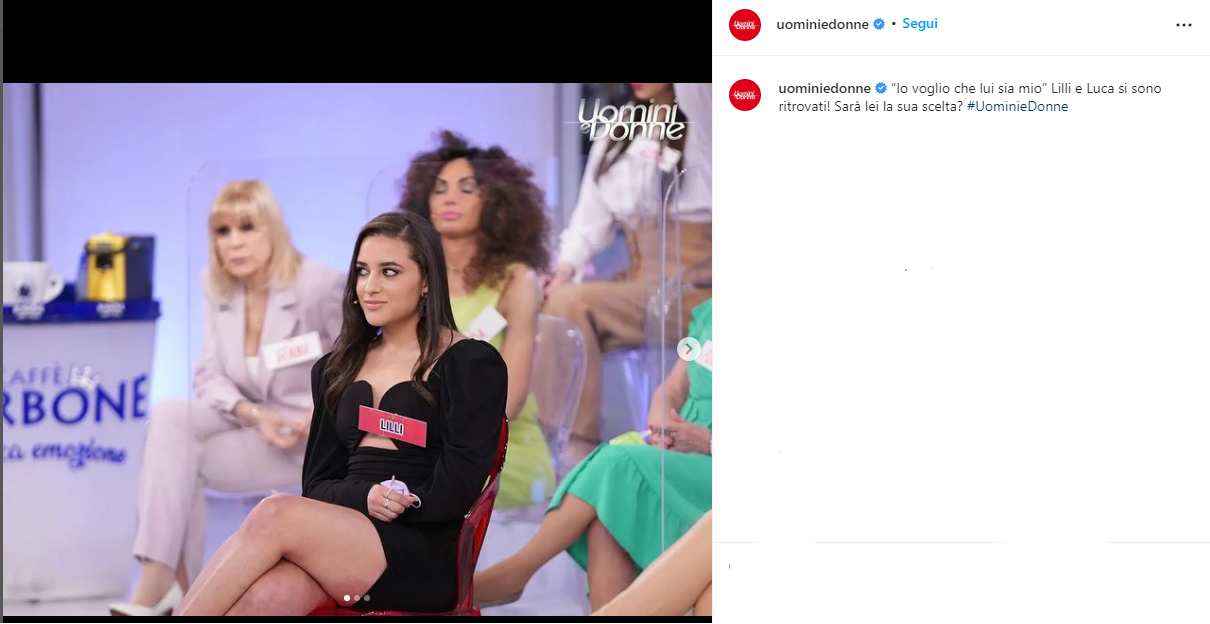Click the main photo of Lilli seated
The image size is (1210, 624).
(358, 349)
